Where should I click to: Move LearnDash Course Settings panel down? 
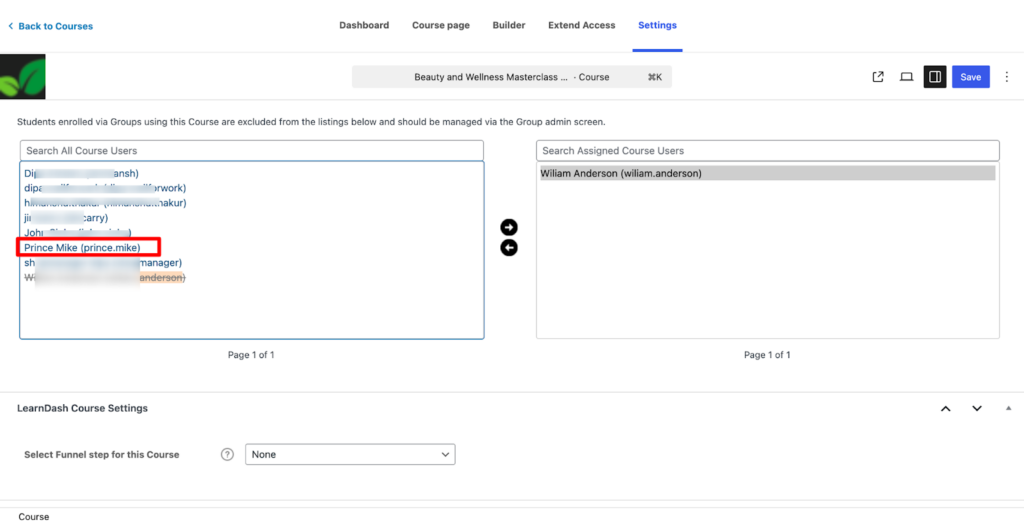(x=977, y=409)
